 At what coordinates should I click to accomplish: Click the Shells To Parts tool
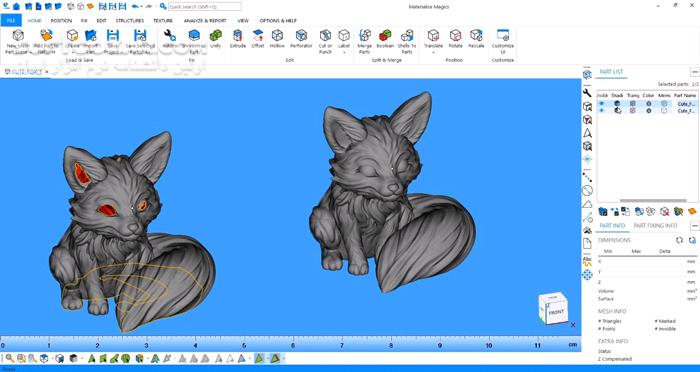tap(407, 42)
